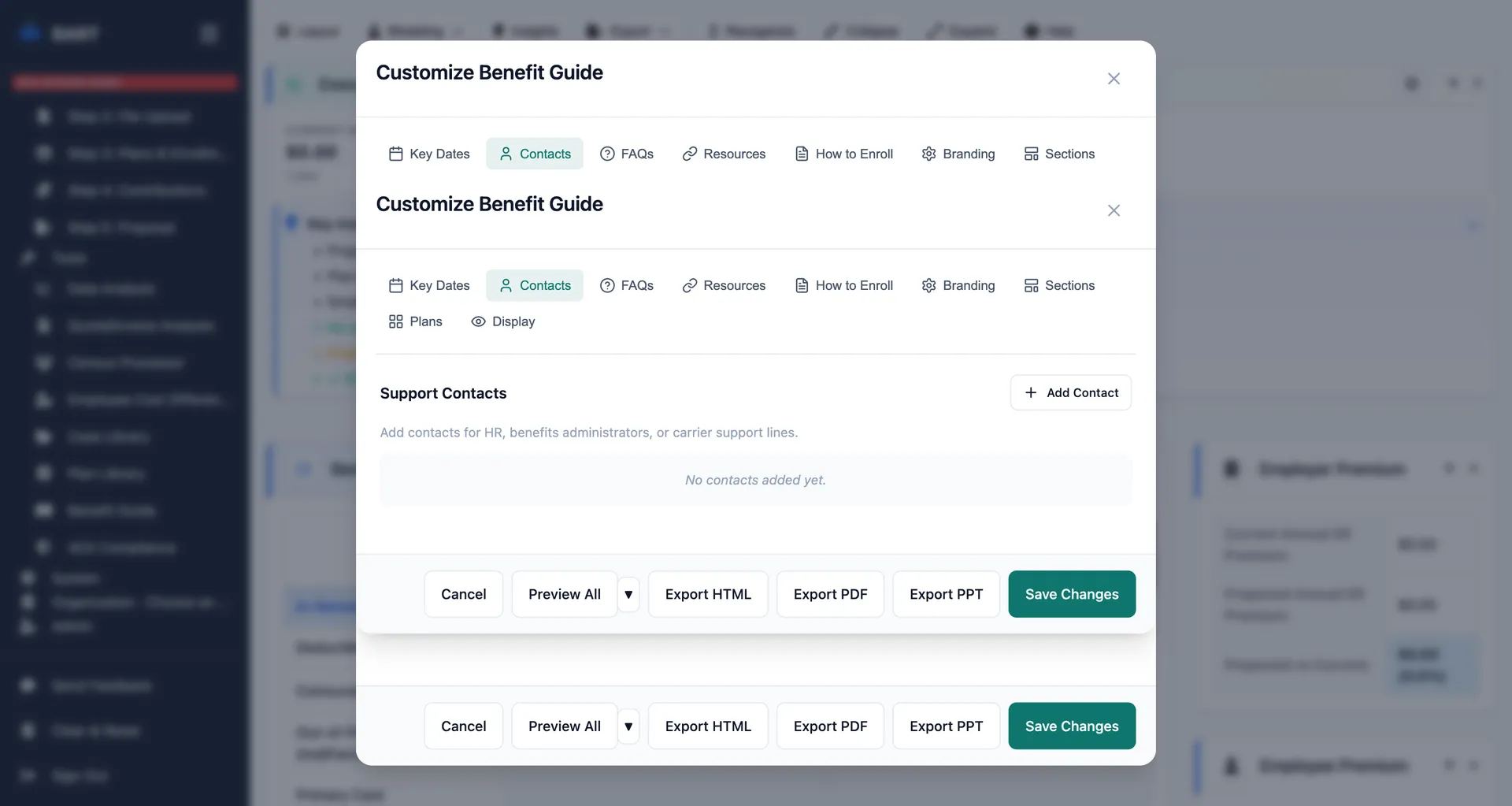Click the calendar icon beside Key Dates
Screen dimensions: 1512x806
(396, 285)
